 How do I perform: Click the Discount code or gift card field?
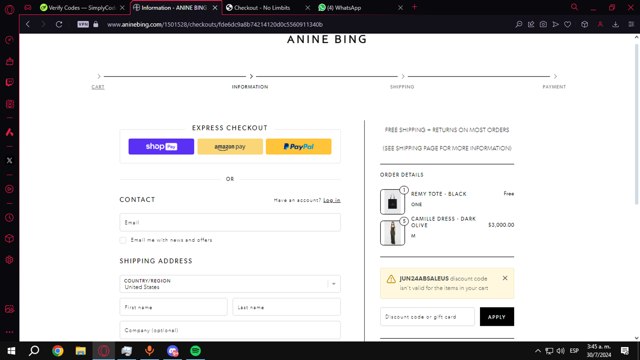(427, 317)
